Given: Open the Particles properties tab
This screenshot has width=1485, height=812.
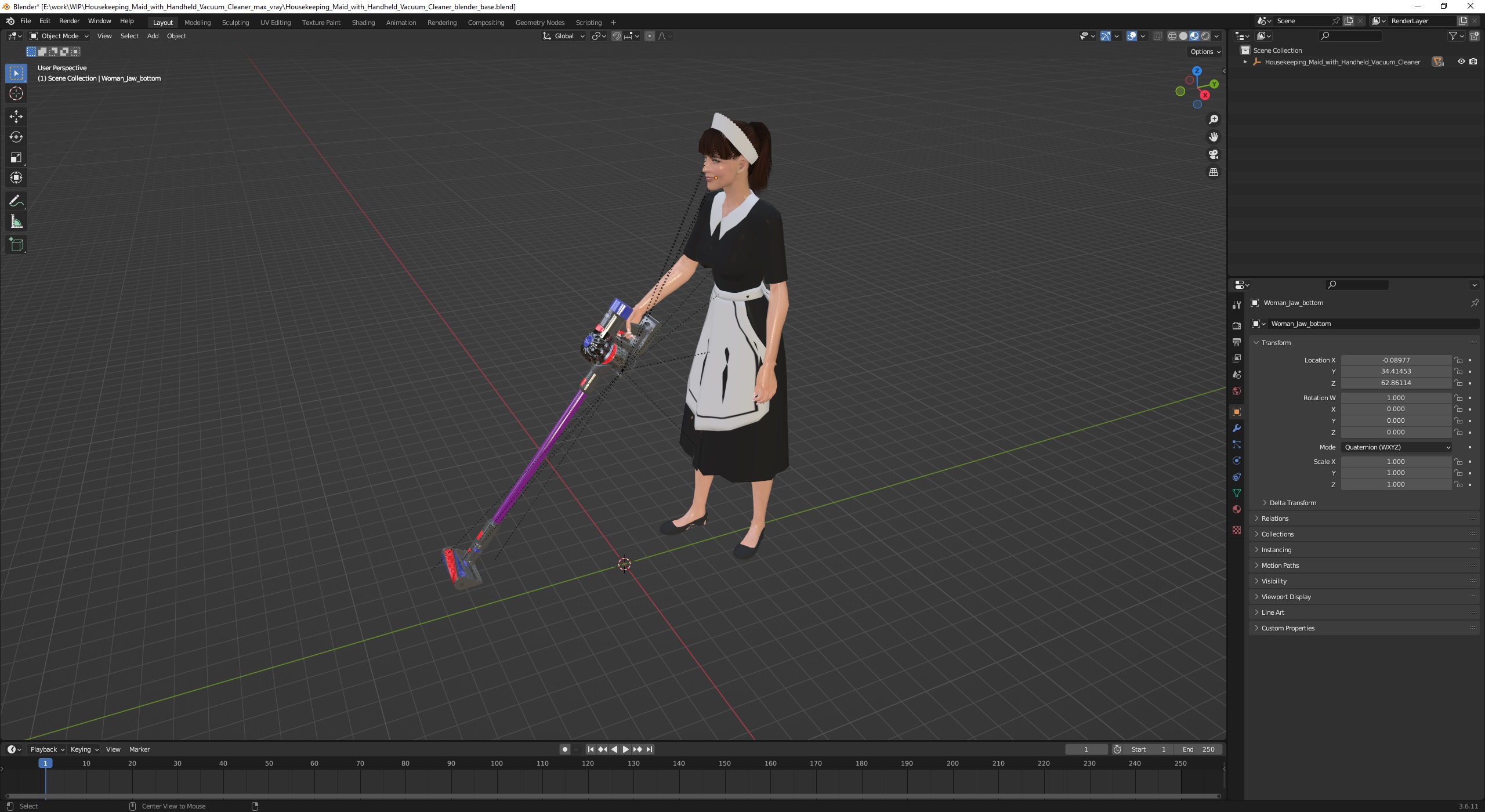Looking at the screenshot, I should click(1237, 444).
